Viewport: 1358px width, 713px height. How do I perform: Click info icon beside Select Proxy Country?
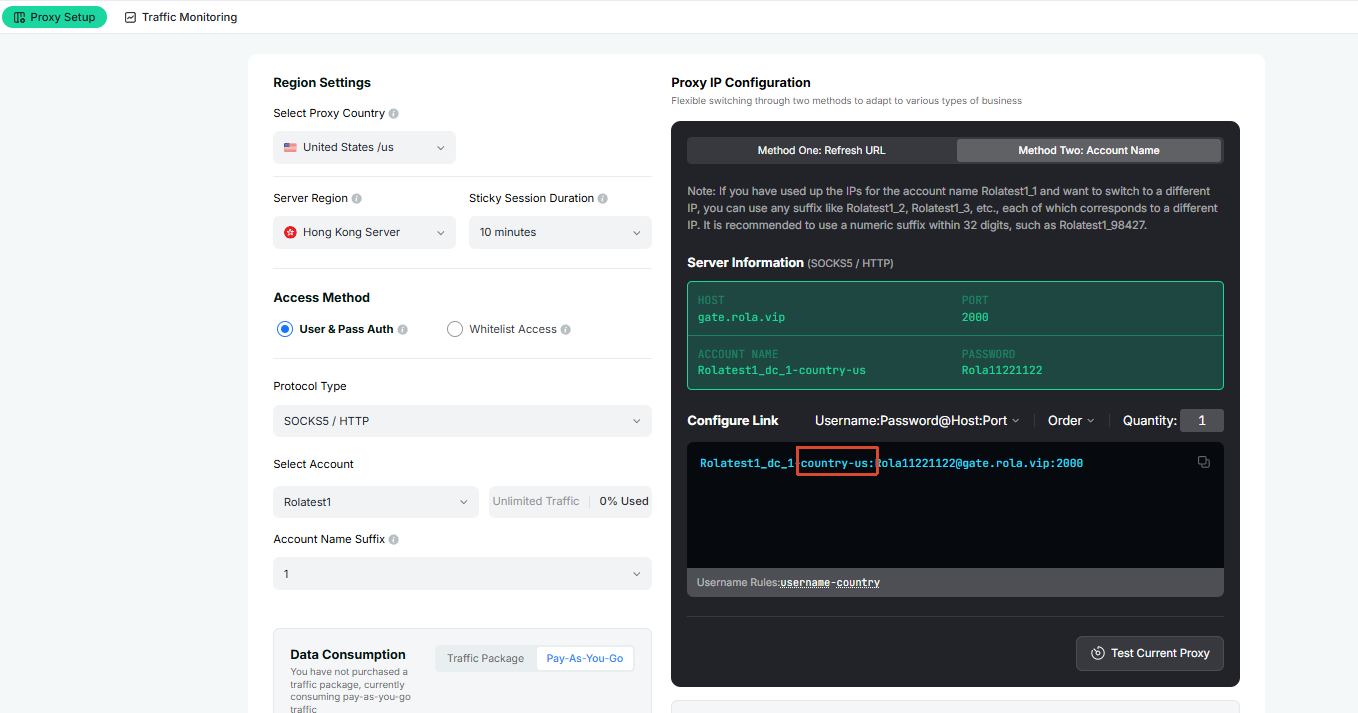[393, 114]
